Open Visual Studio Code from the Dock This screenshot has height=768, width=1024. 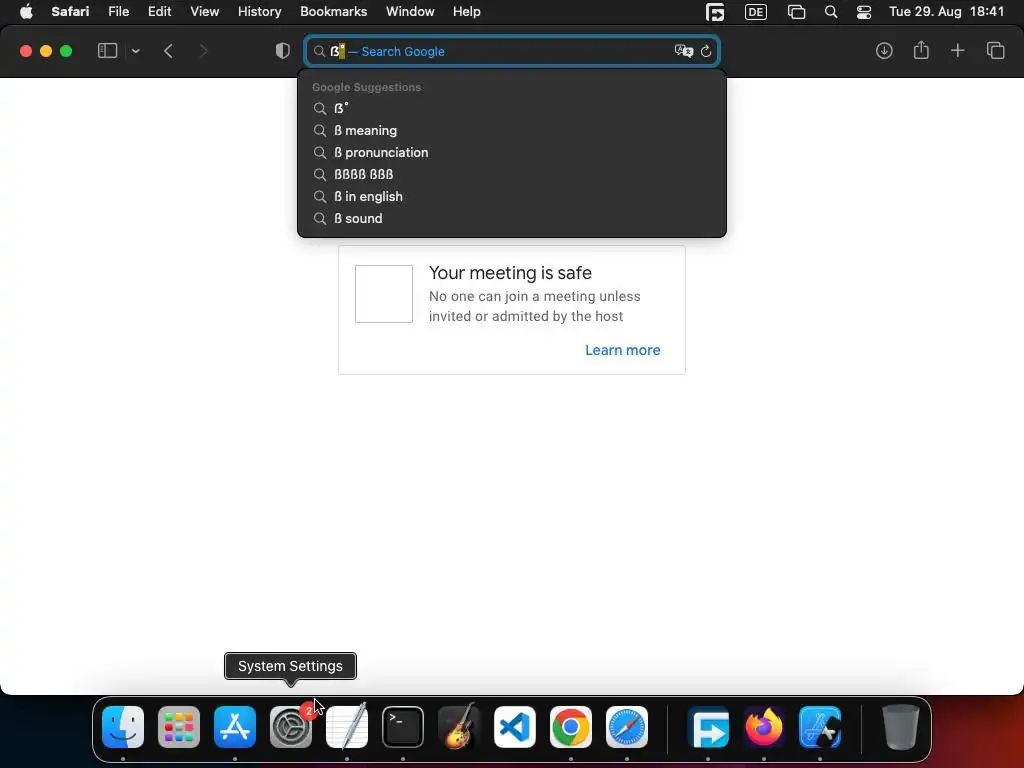[515, 727]
